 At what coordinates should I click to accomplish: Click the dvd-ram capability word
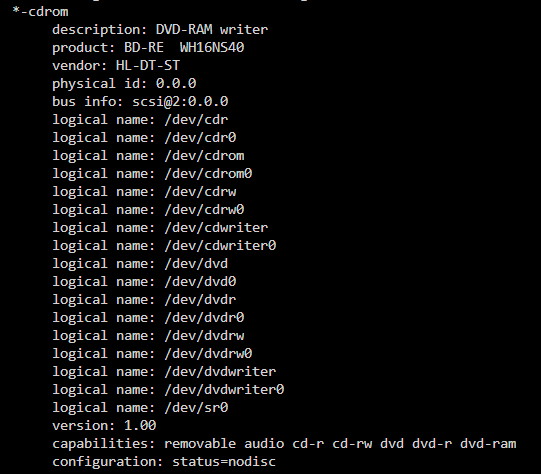488,444
